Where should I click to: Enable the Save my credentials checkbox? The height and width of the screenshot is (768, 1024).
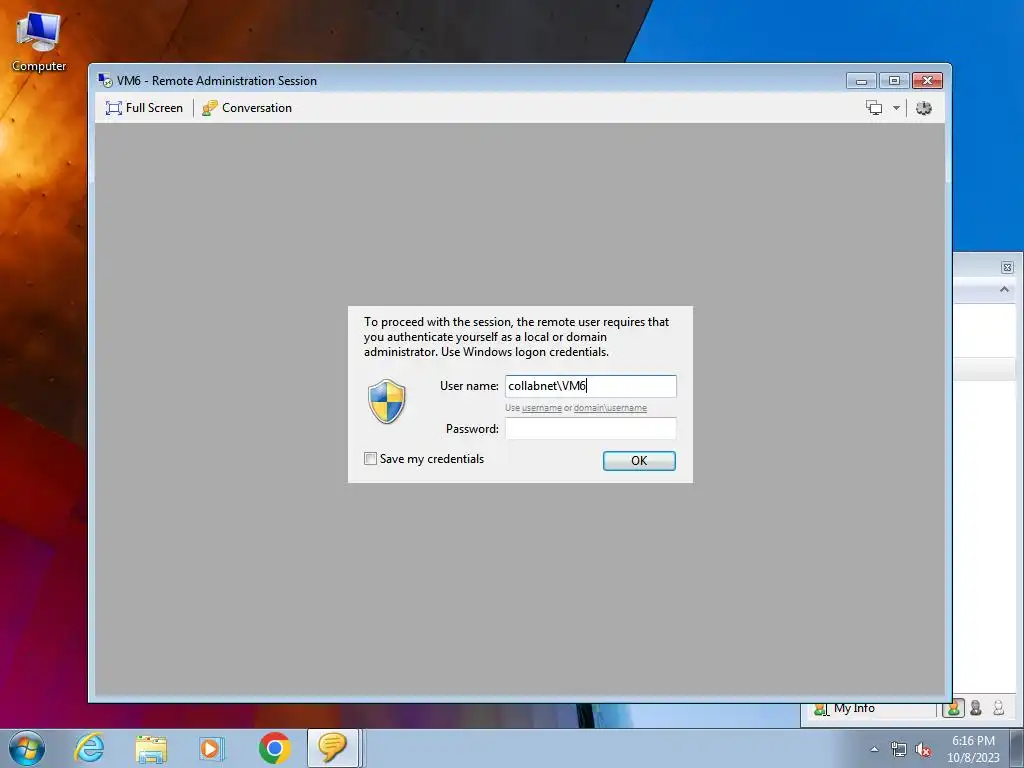coord(370,458)
